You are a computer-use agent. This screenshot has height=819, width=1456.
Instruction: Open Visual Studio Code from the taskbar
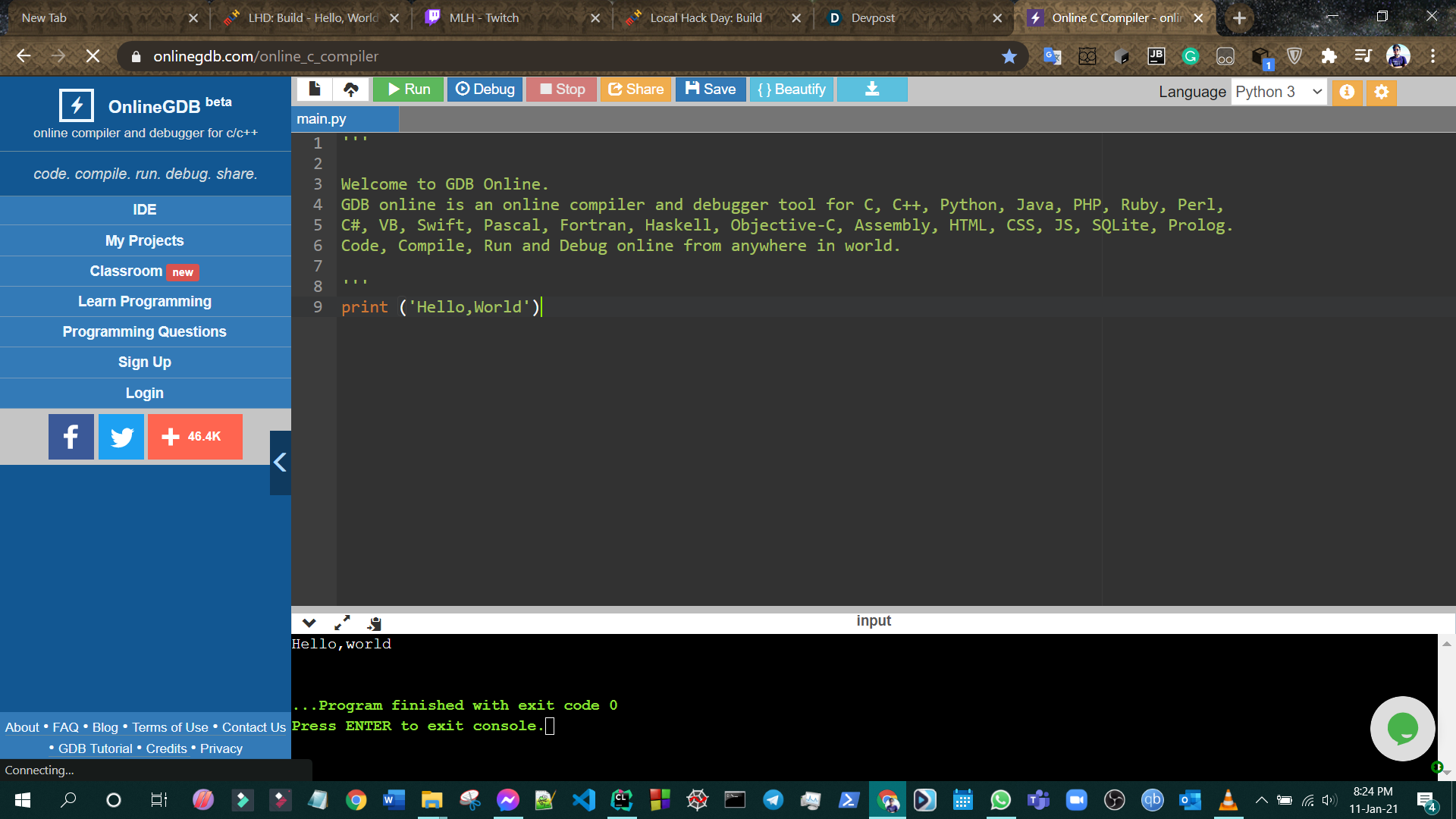[583, 800]
